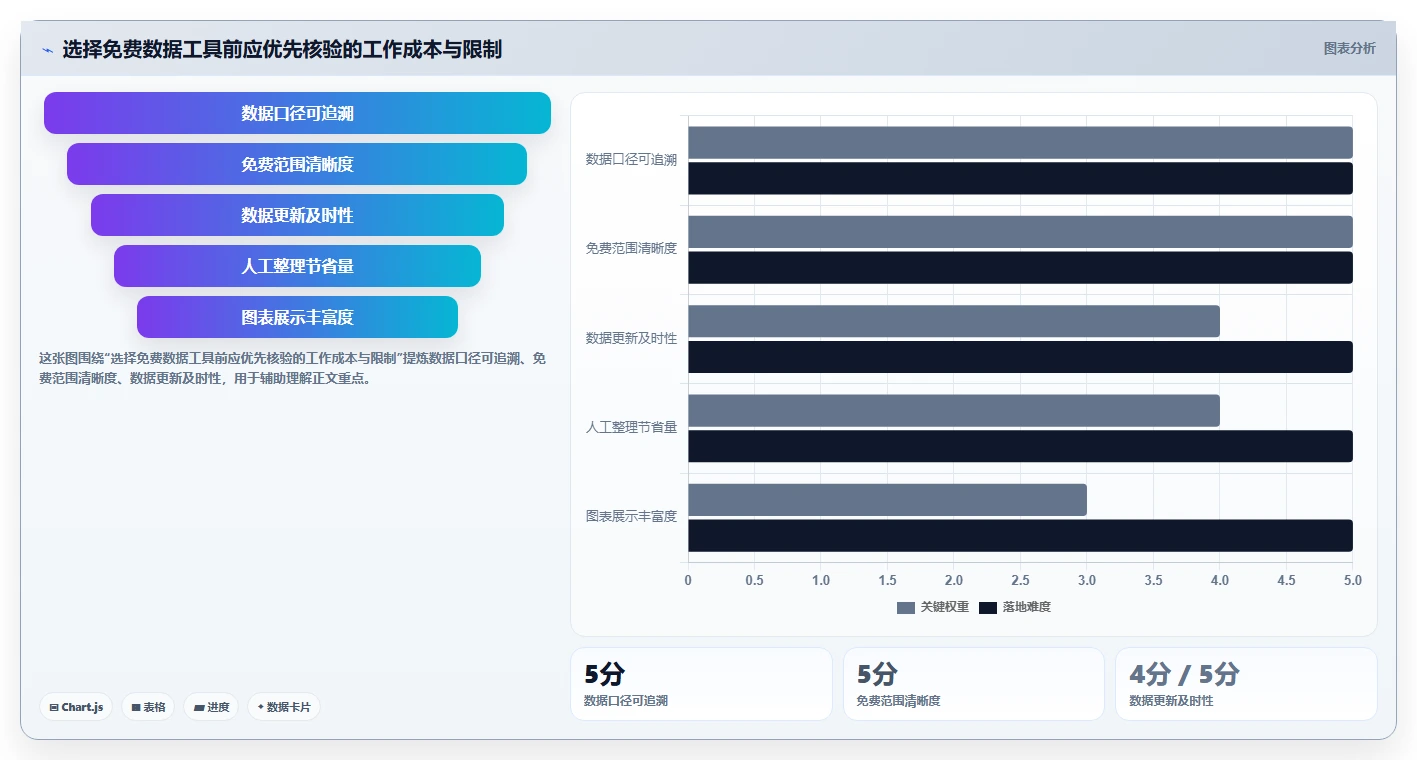Toggle the 落地难度 legend swatch
Viewport: 1417px width, 760px height.
tap(988, 607)
